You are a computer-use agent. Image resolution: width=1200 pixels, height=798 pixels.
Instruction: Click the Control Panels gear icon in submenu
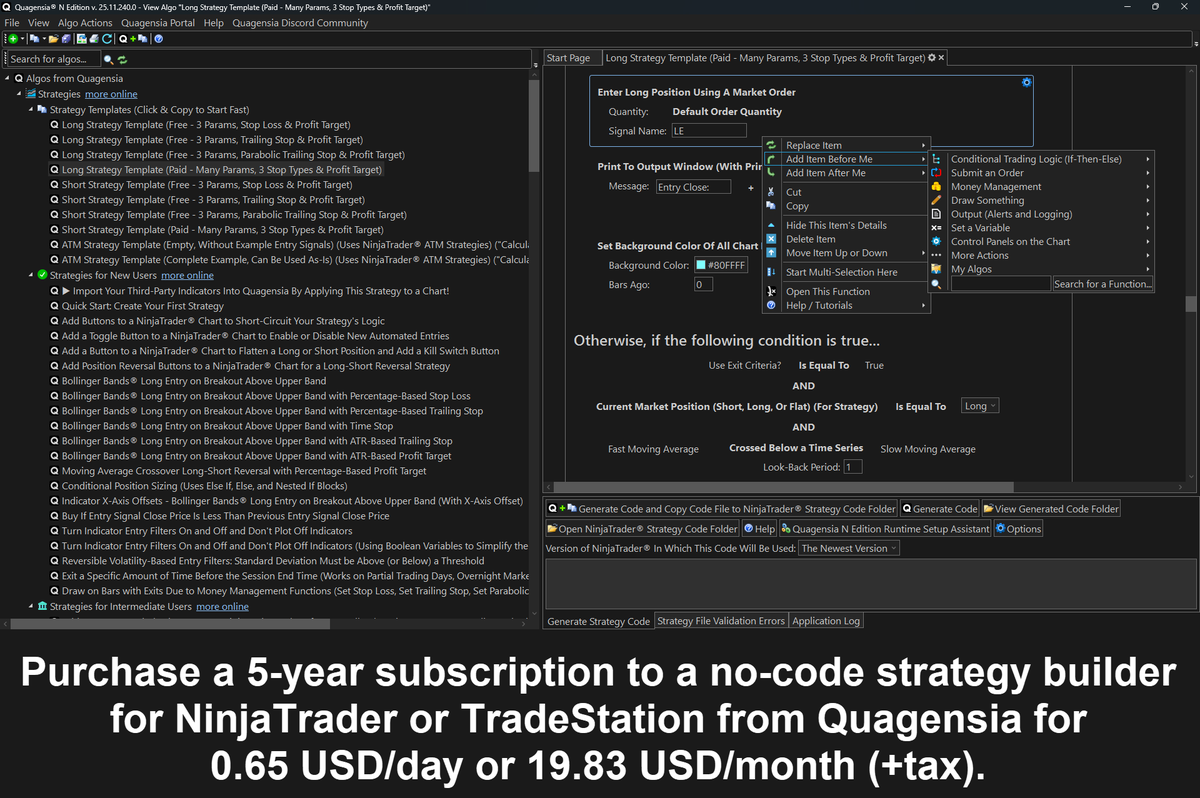pos(936,241)
